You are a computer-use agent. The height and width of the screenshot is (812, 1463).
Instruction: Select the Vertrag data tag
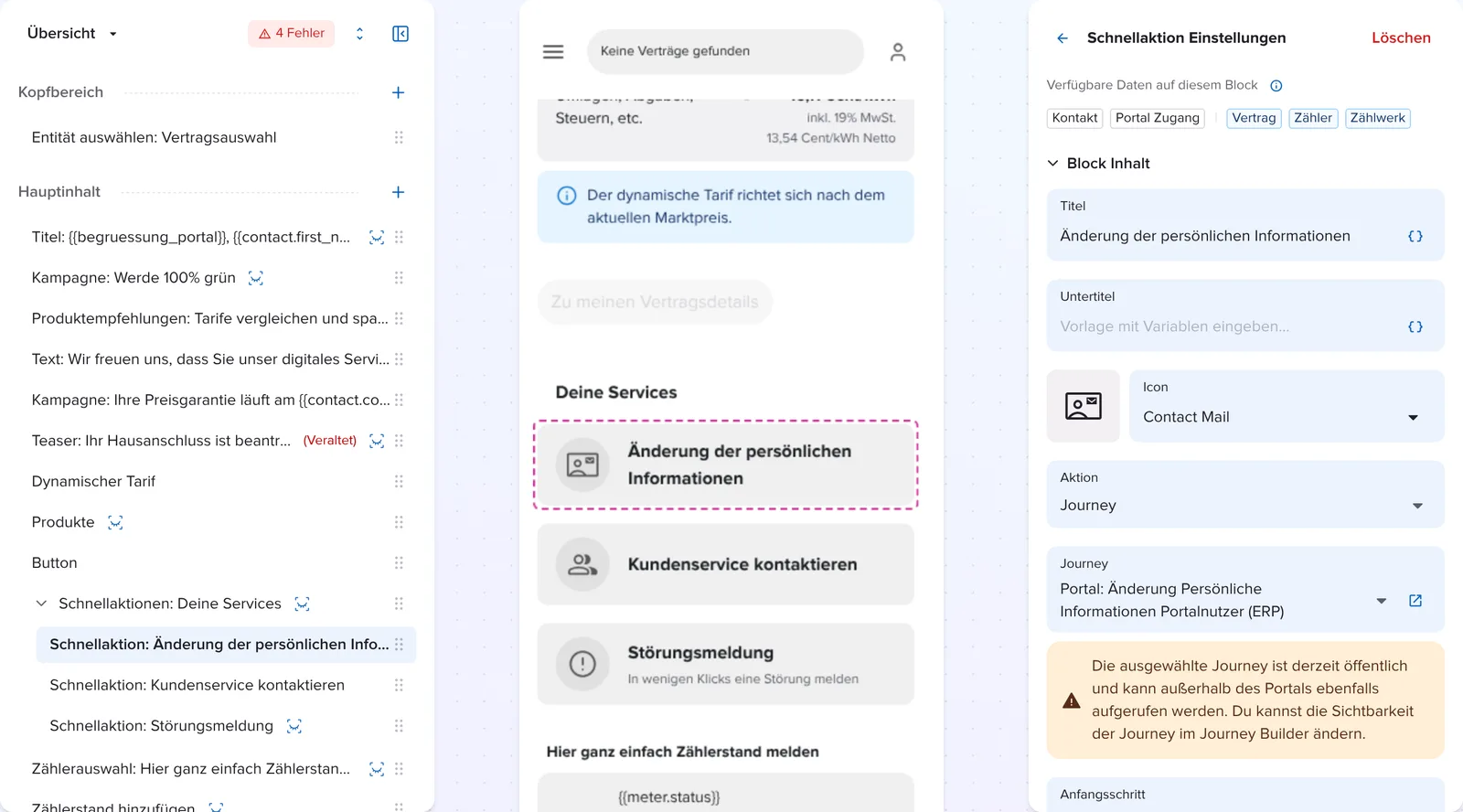pyautogui.click(x=1254, y=118)
